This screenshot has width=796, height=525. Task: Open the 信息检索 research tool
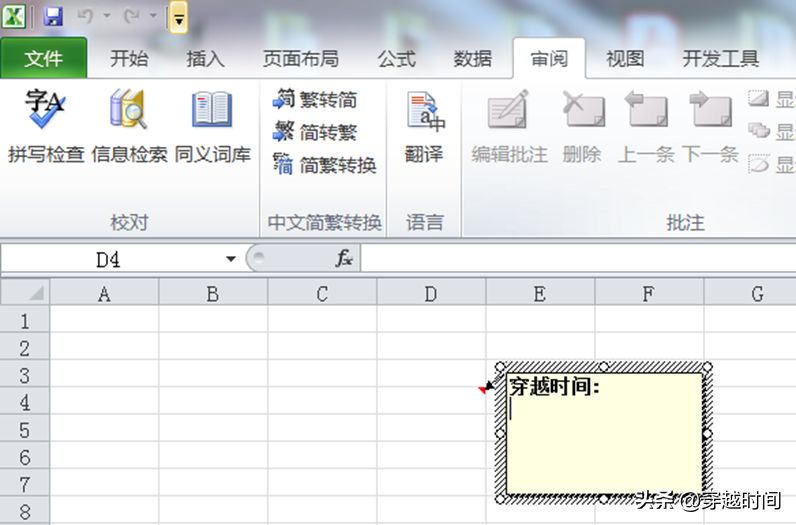(129, 126)
